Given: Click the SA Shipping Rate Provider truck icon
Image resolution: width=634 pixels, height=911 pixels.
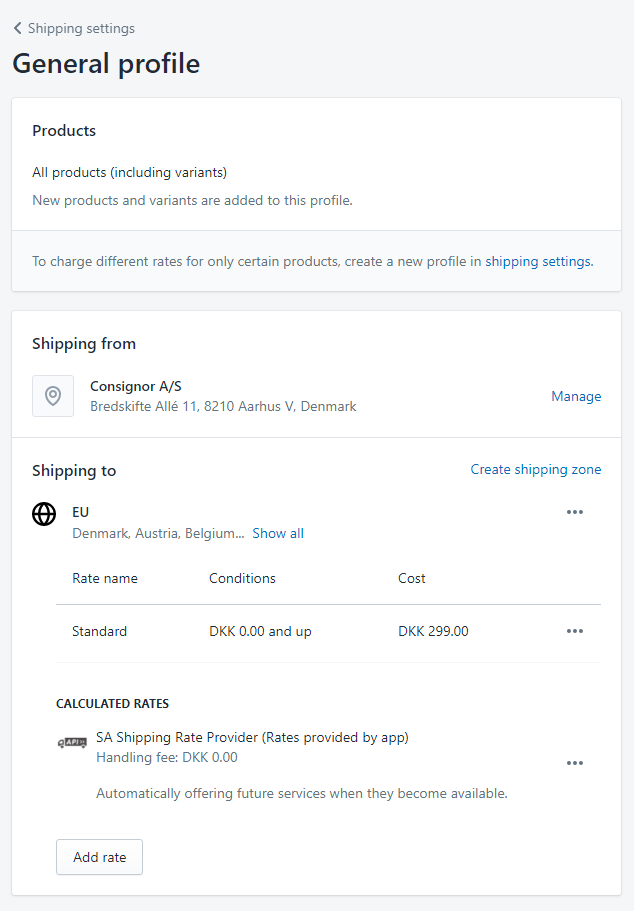Looking at the screenshot, I should pyautogui.click(x=72, y=742).
